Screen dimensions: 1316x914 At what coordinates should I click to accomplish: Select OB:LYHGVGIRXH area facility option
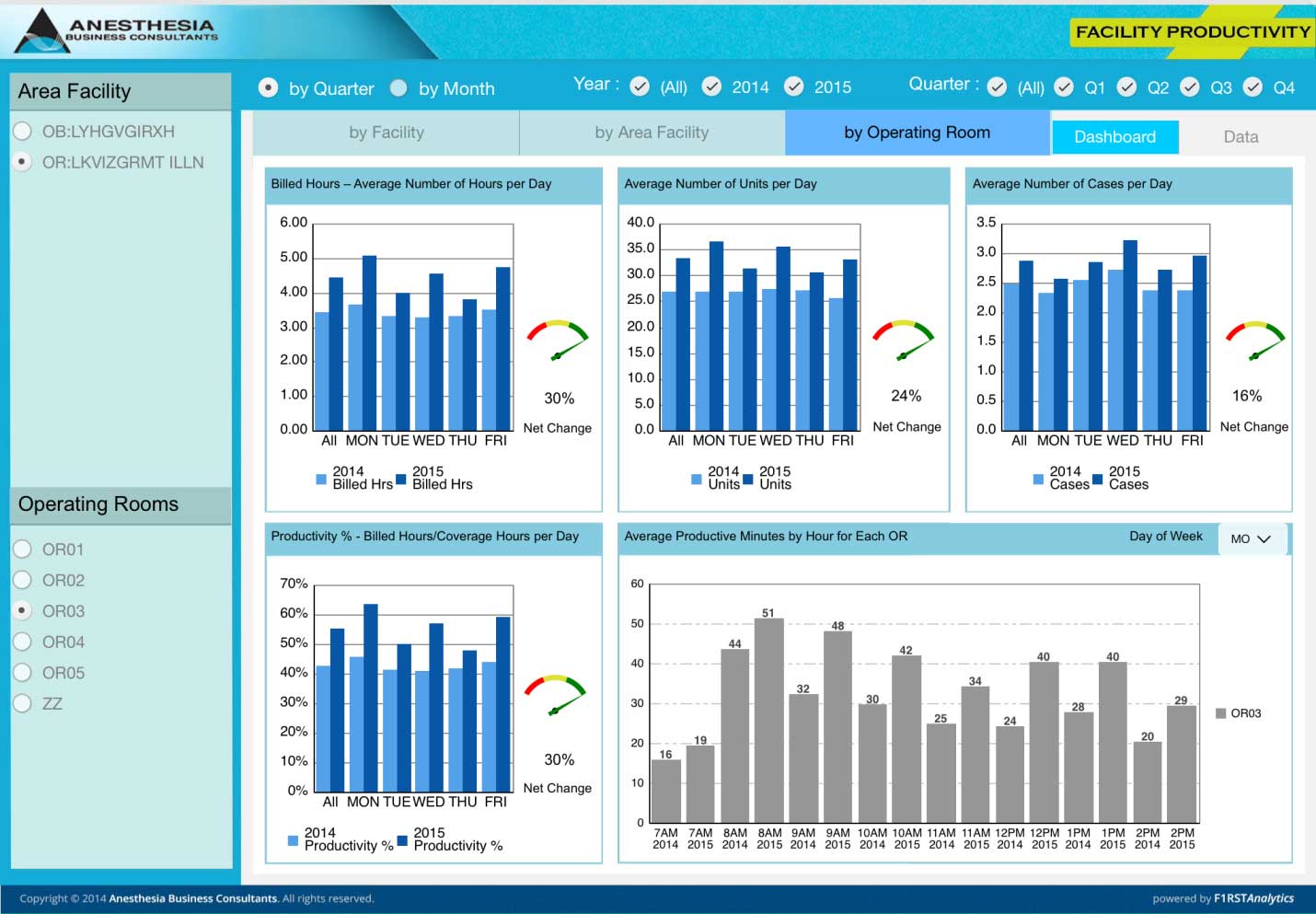tap(23, 132)
